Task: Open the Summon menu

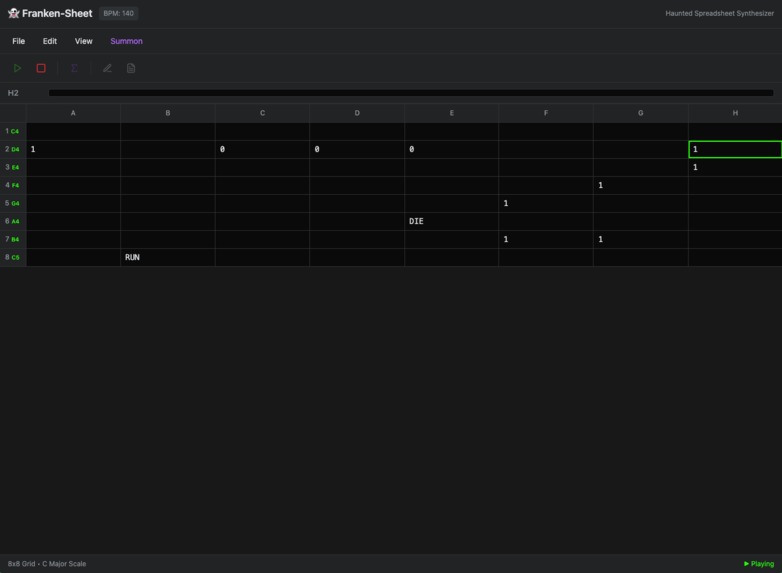Action: tap(126, 41)
